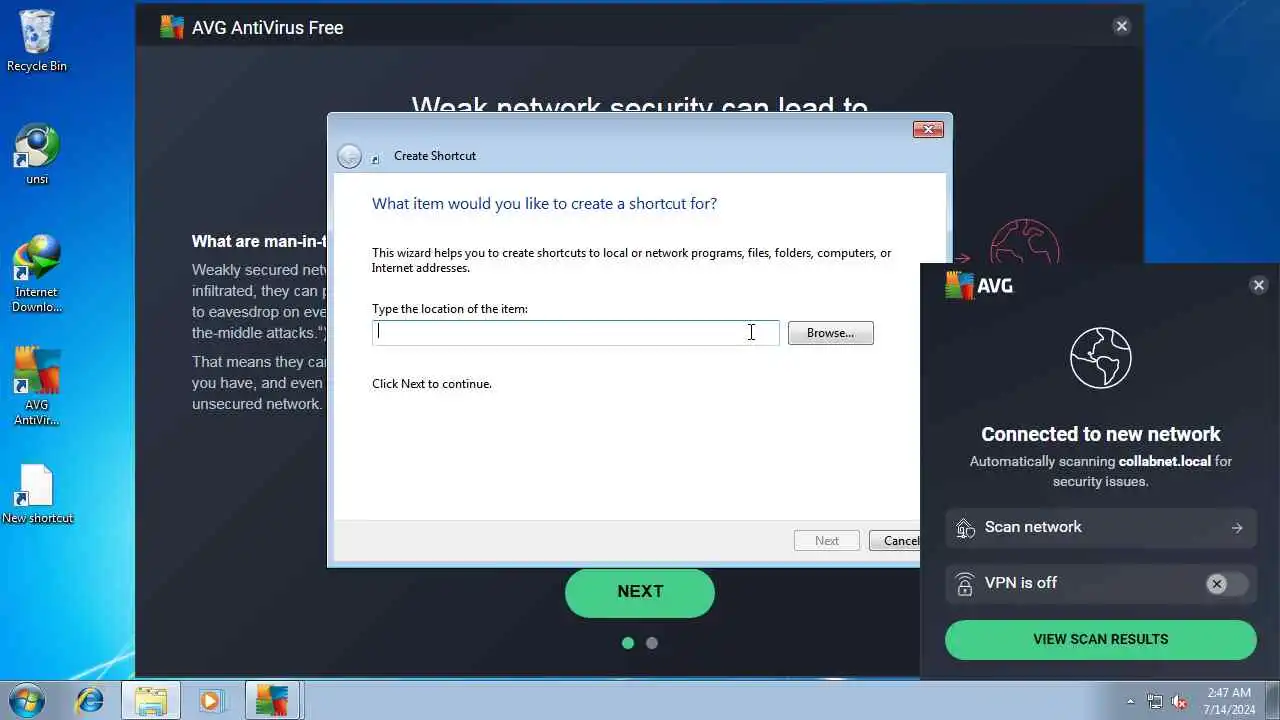Click the green NEXT button in AVG
The width and height of the screenshot is (1280, 720).
640,592
